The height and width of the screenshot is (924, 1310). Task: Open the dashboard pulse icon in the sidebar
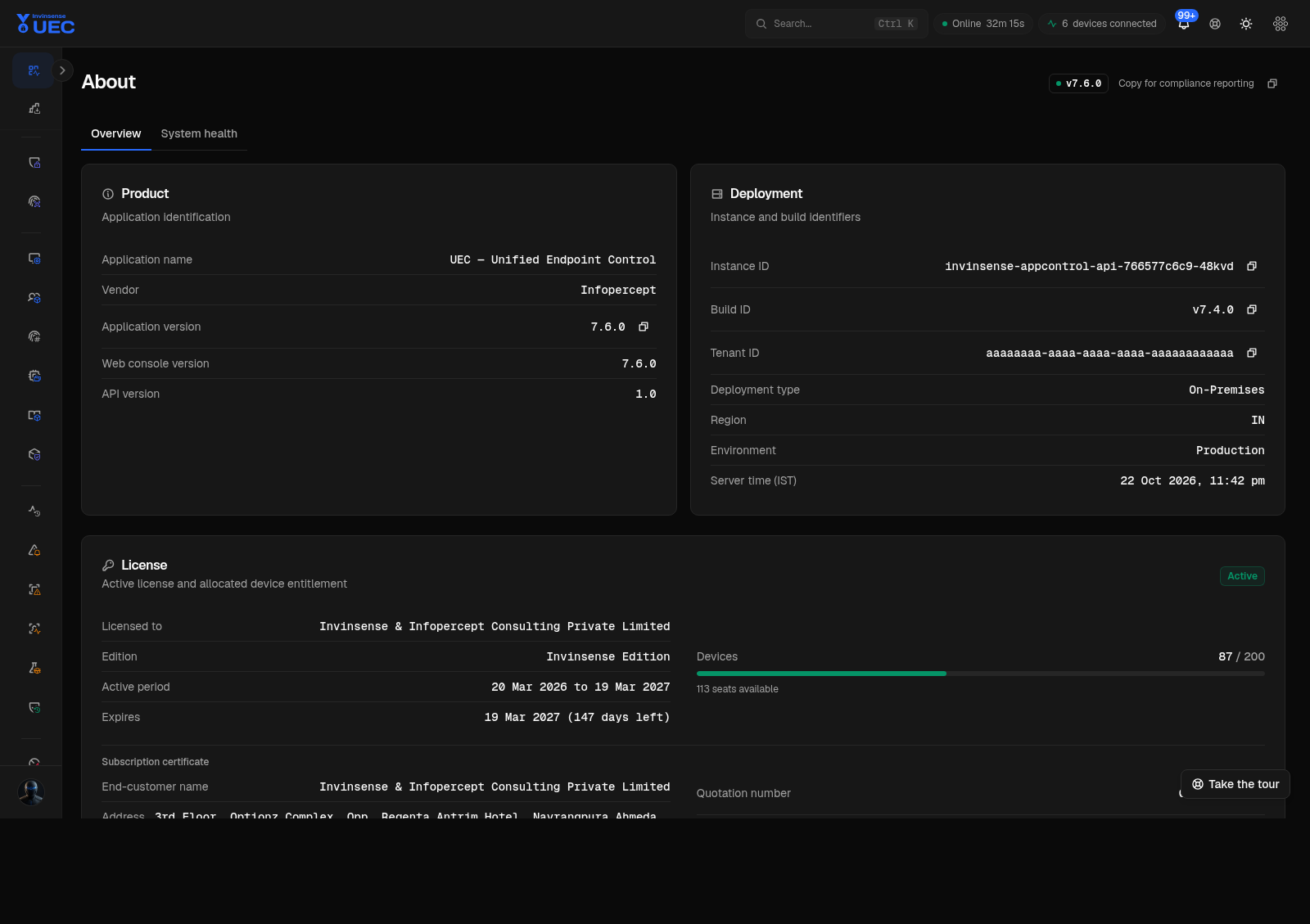34,70
